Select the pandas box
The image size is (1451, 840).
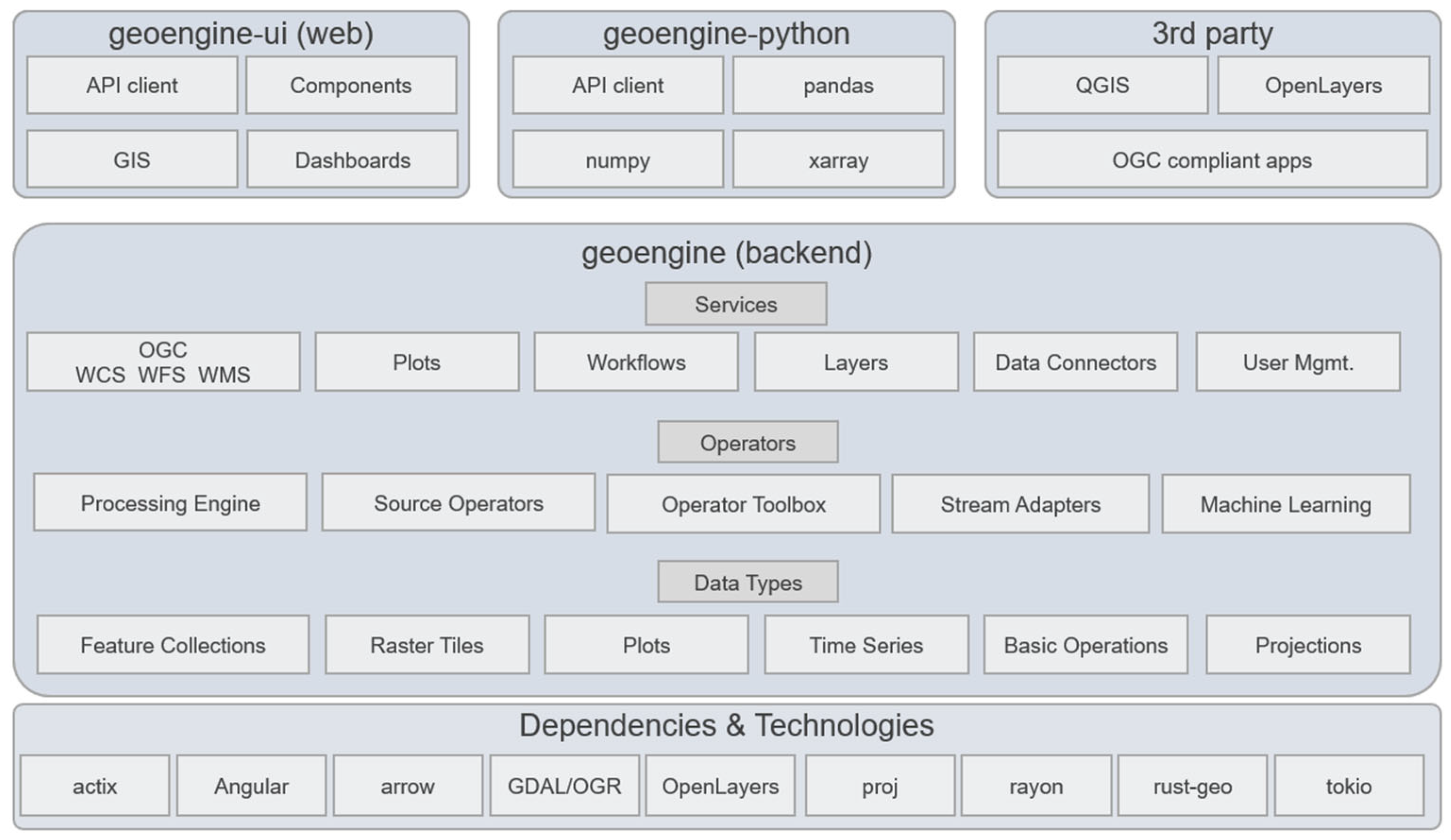pos(839,85)
